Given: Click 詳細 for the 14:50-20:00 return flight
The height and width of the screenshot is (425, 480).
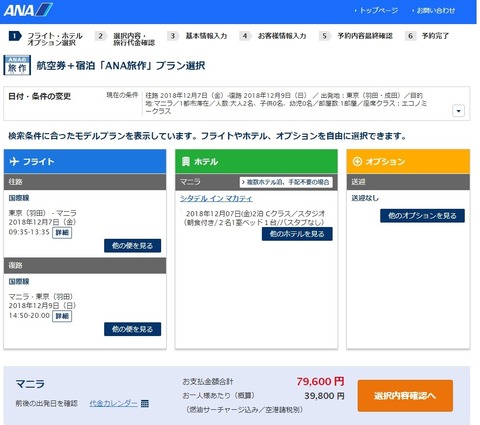Looking at the screenshot, I should tap(62, 316).
